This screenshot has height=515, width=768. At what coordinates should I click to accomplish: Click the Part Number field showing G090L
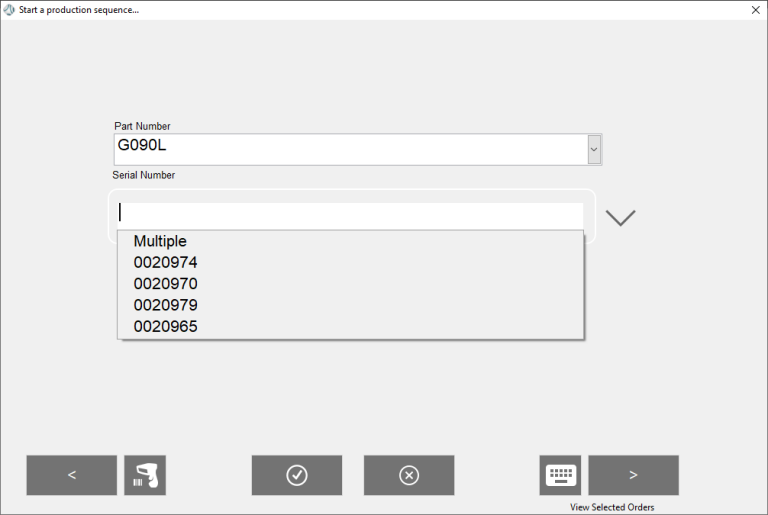click(x=351, y=149)
